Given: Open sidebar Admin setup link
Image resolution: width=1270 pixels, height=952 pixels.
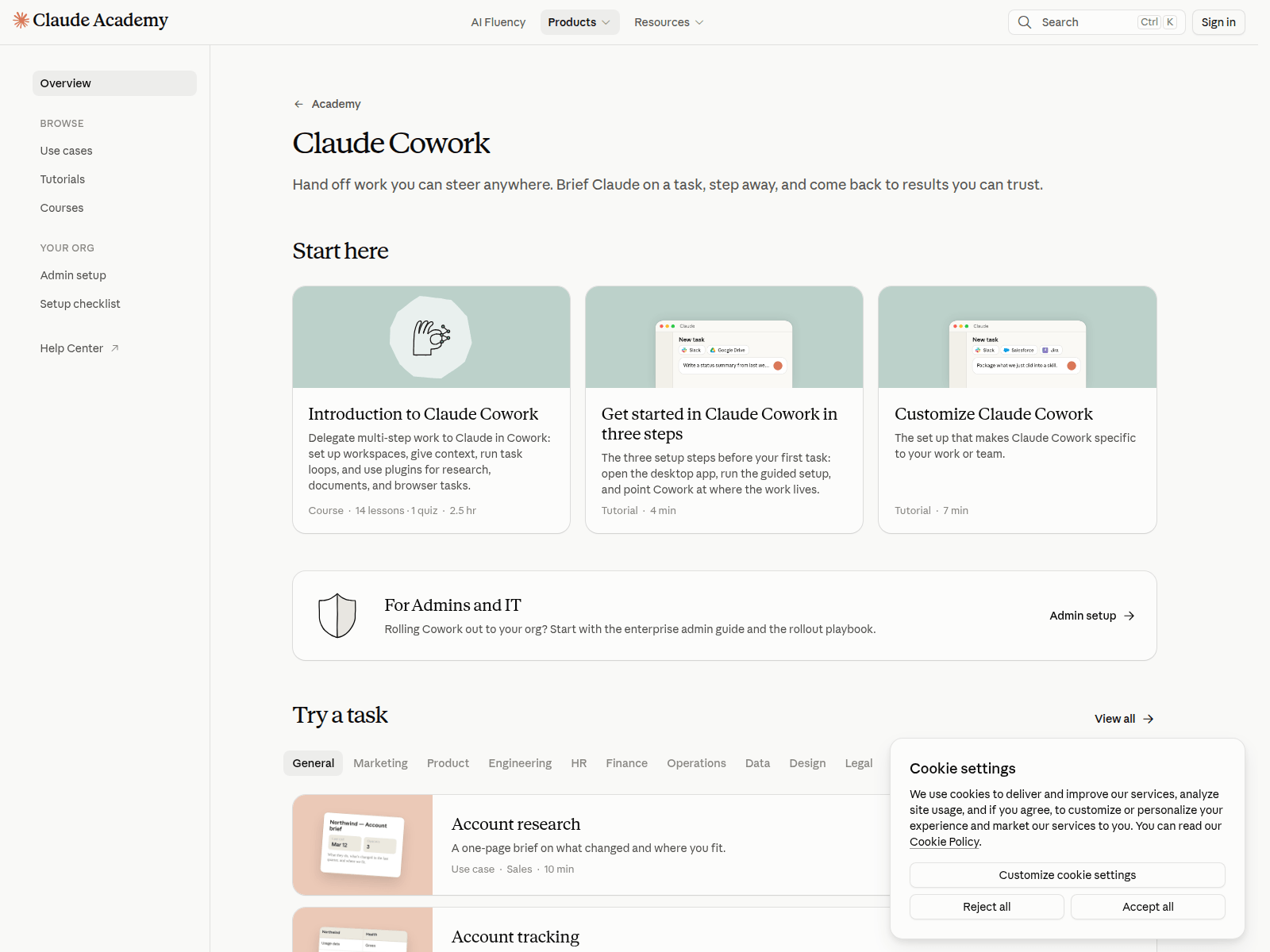Looking at the screenshot, I should (x=73, y=275).
